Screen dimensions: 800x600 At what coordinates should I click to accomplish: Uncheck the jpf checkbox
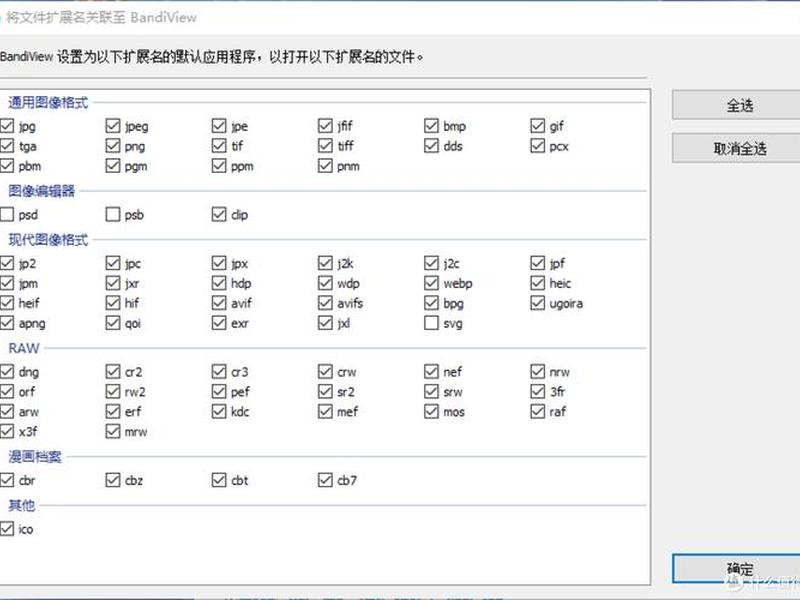point(537,263)
